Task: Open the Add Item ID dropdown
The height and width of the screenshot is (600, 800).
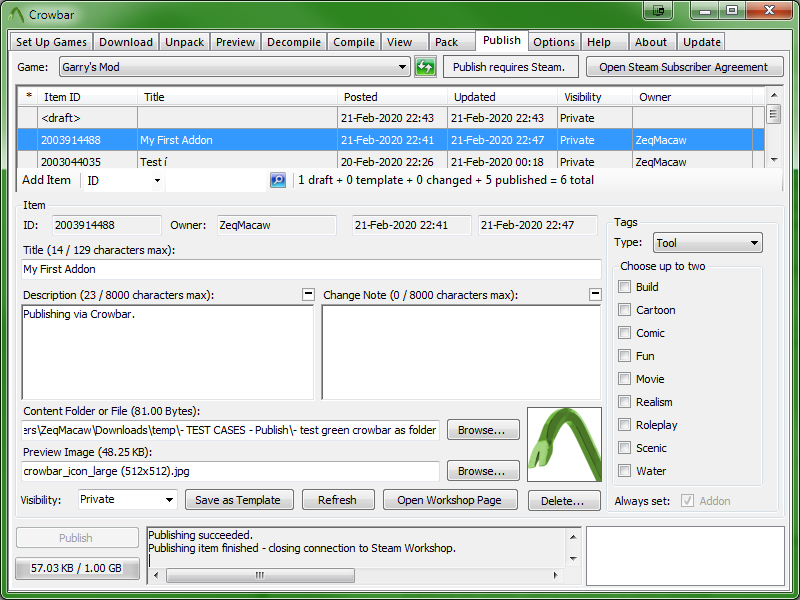Action: (123, 181)
